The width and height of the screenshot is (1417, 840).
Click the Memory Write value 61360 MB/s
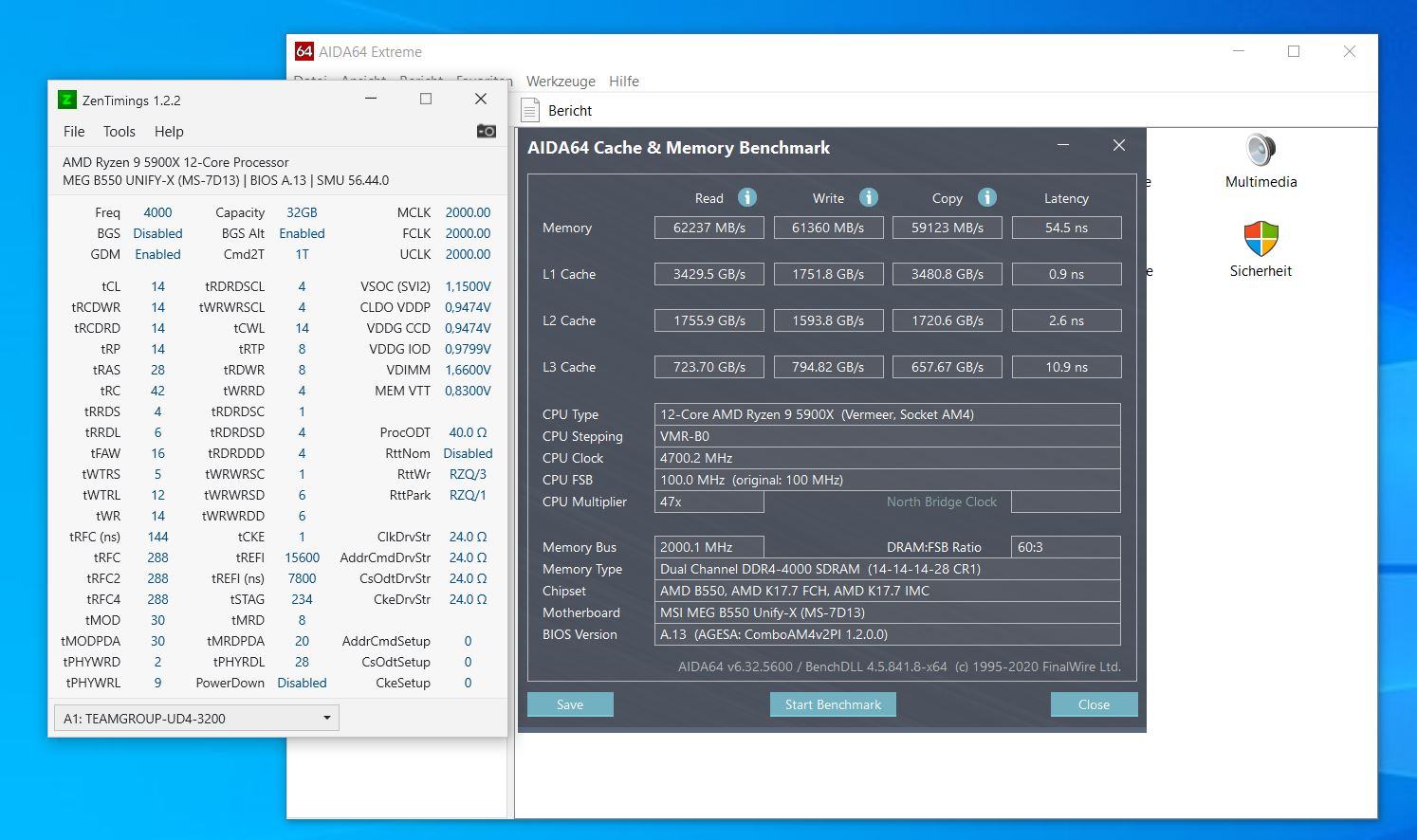click(828, 228)
